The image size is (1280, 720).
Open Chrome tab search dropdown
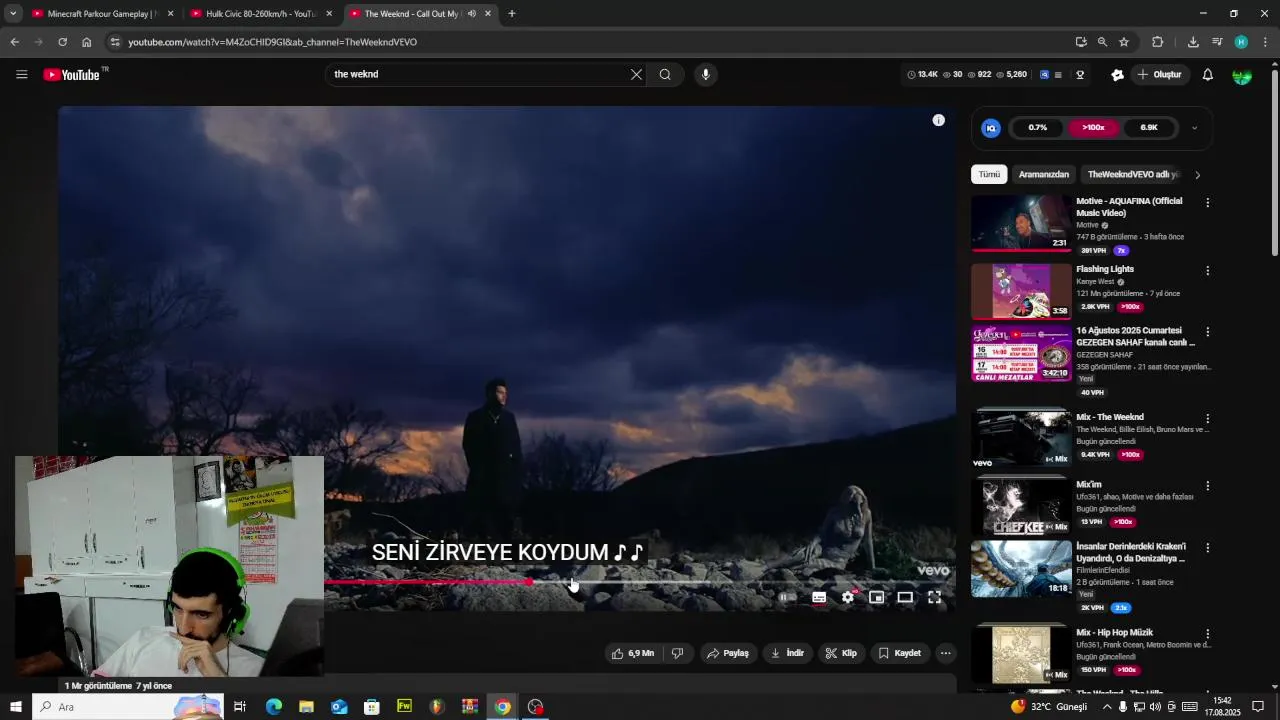[13, 14]
